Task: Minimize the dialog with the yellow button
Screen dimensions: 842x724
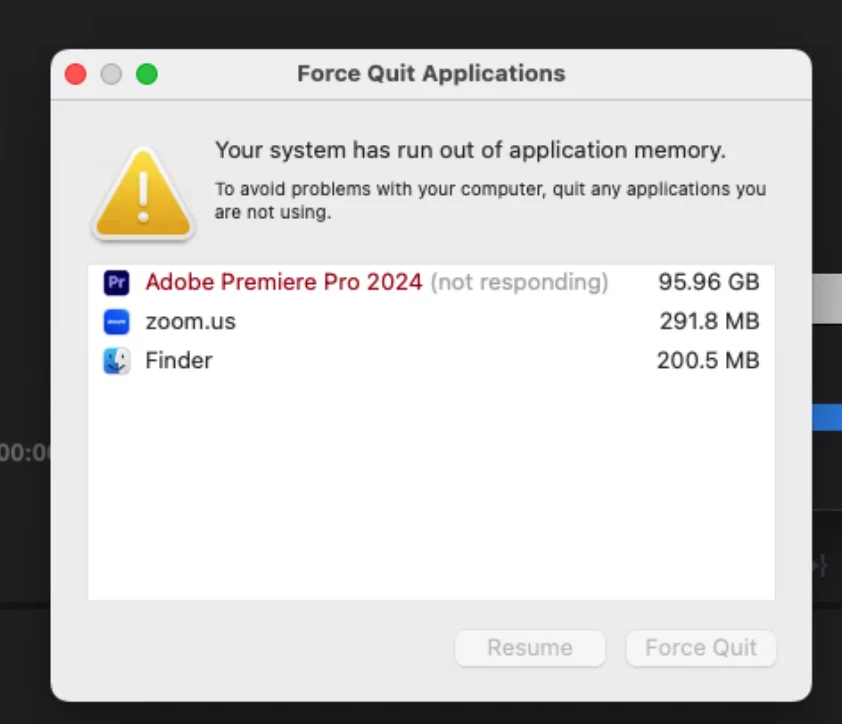Action: [x=111, y=74]
